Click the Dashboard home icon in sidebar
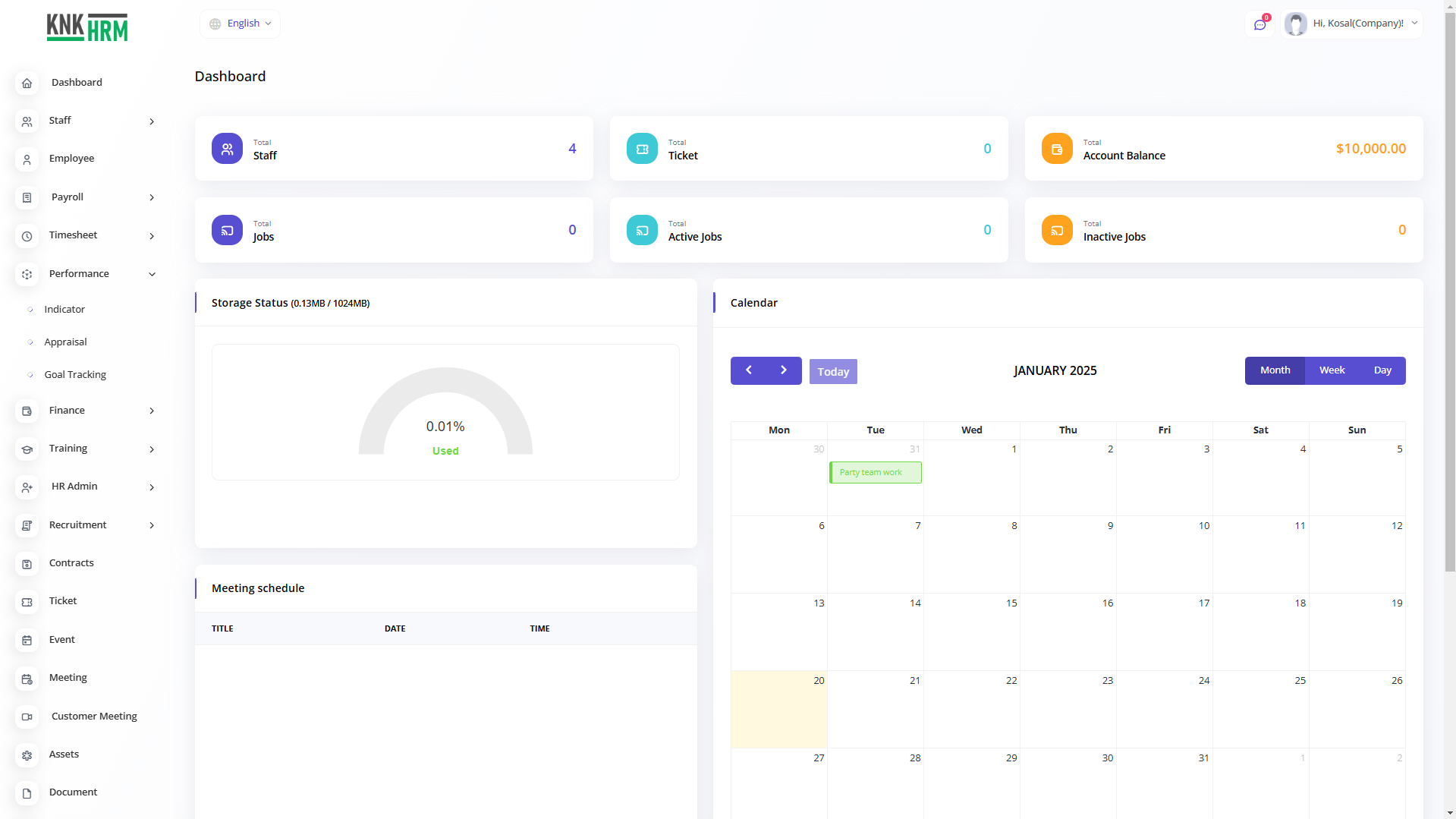The width and height of the screenshot is (1456, 819). (x=27, y=83)
